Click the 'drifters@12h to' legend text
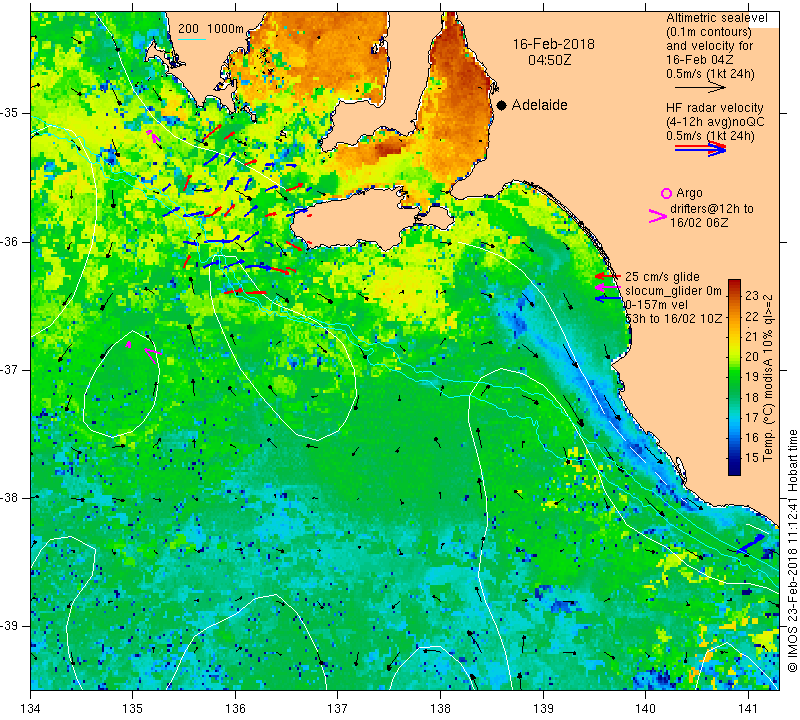This screenshot has width=800, height=720. [712, 209]
